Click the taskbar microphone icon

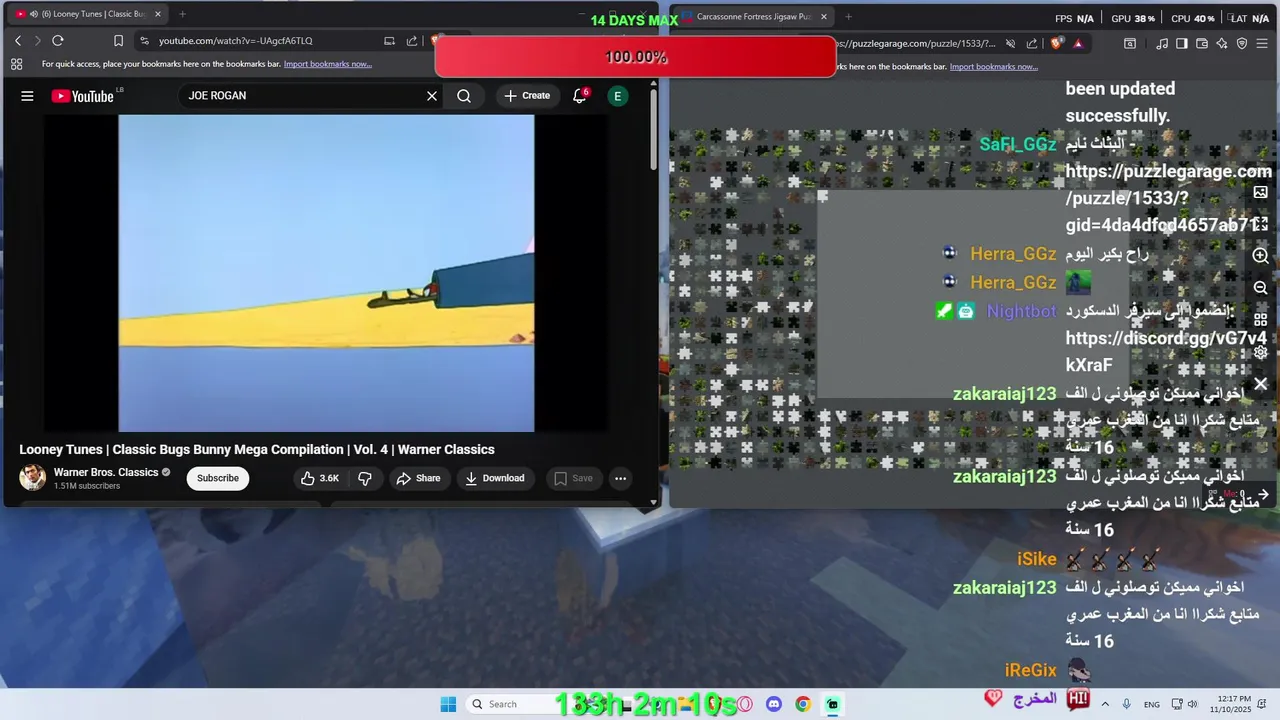[1127, 704]
